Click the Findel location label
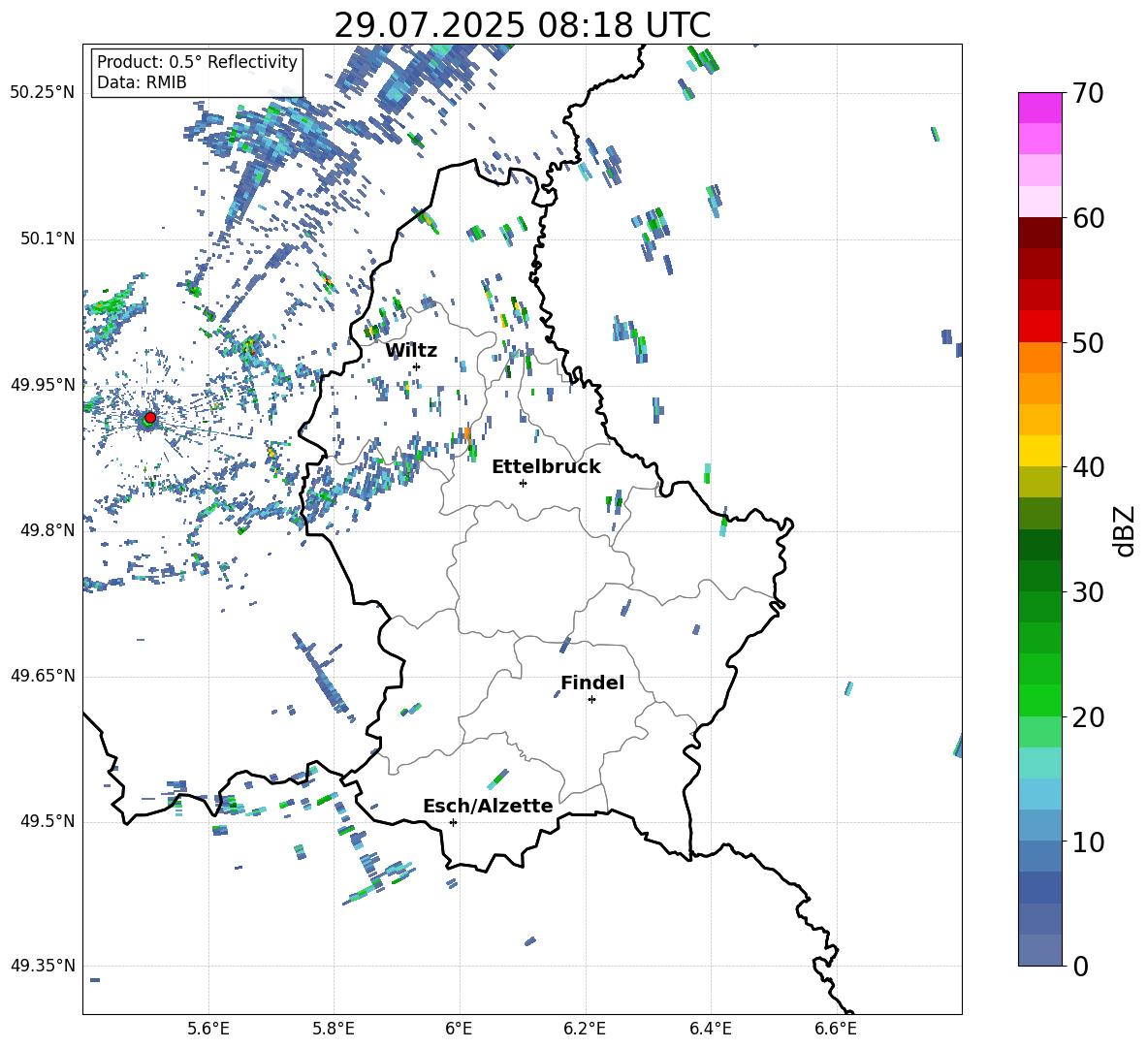1148x1048 pixels. [x=592, y=683]
